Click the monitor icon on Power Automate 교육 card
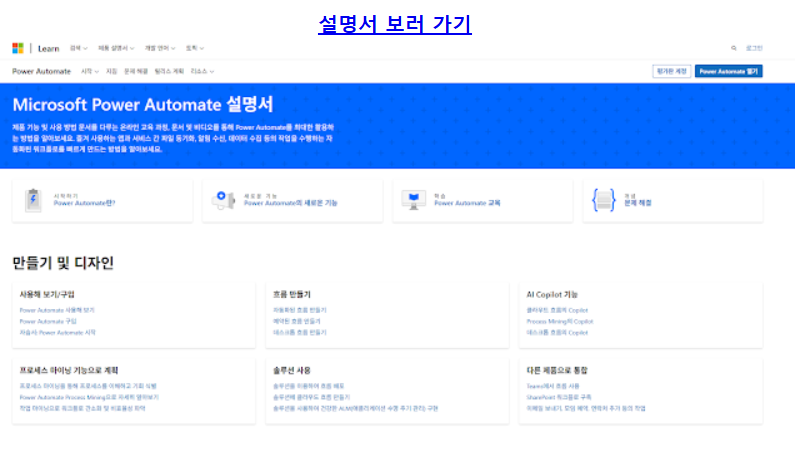This screenshot has height=453, width=808. click(414, 200)
